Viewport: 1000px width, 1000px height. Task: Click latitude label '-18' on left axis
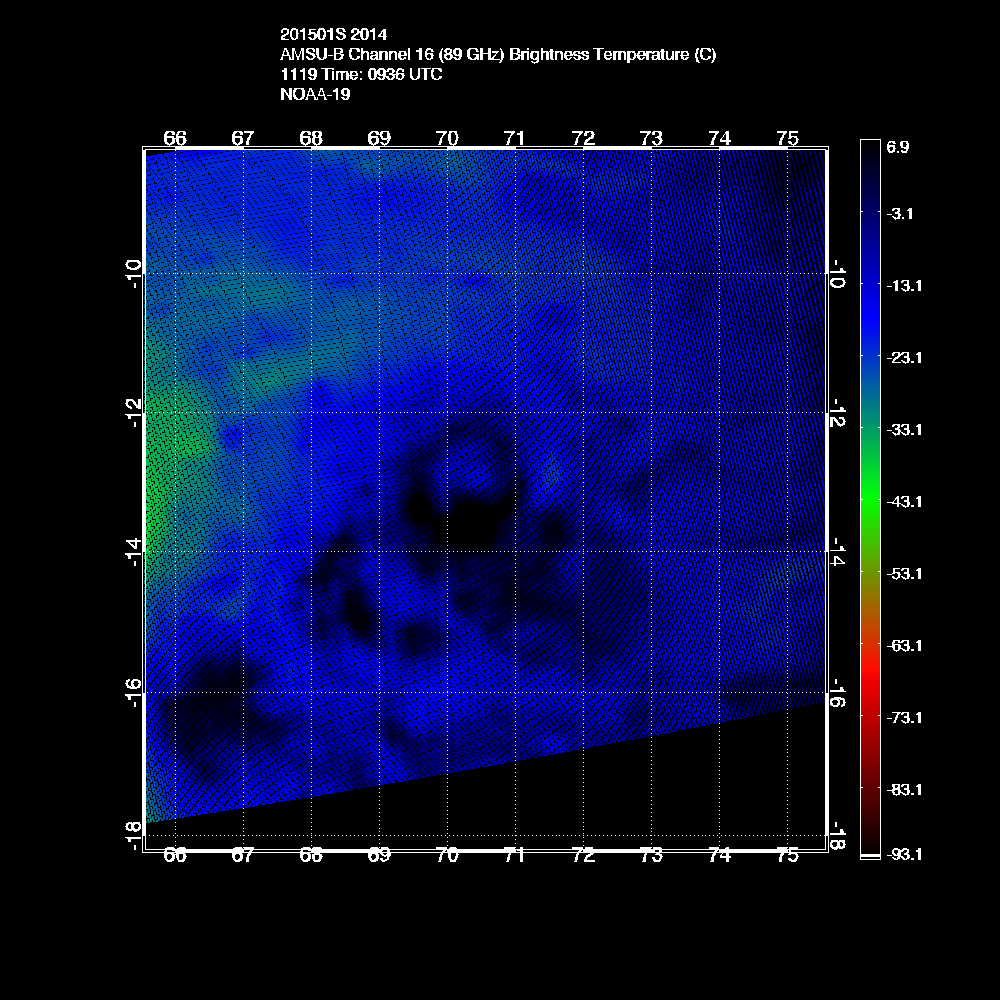pyautogui.click(x=133, y=835)
